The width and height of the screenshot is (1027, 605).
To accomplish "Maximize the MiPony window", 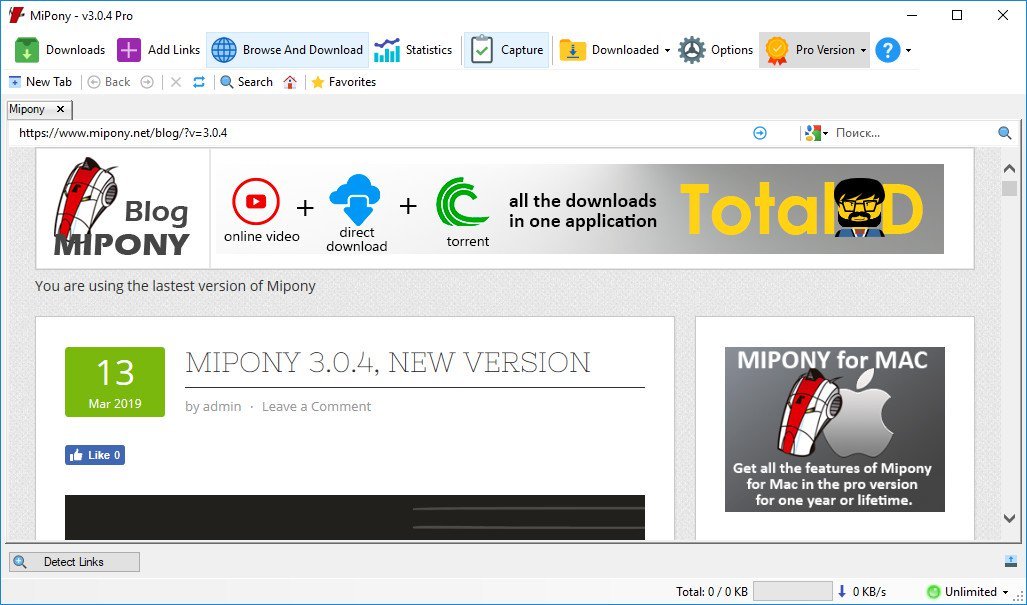I will click(x=957, y=15).
